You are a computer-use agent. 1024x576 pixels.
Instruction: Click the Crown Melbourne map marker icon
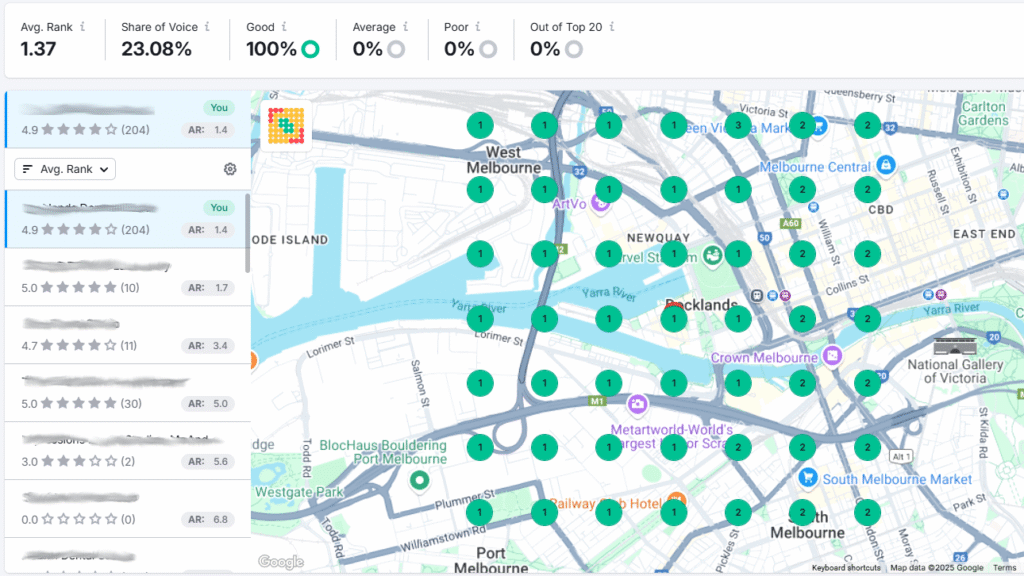[833, 357]
